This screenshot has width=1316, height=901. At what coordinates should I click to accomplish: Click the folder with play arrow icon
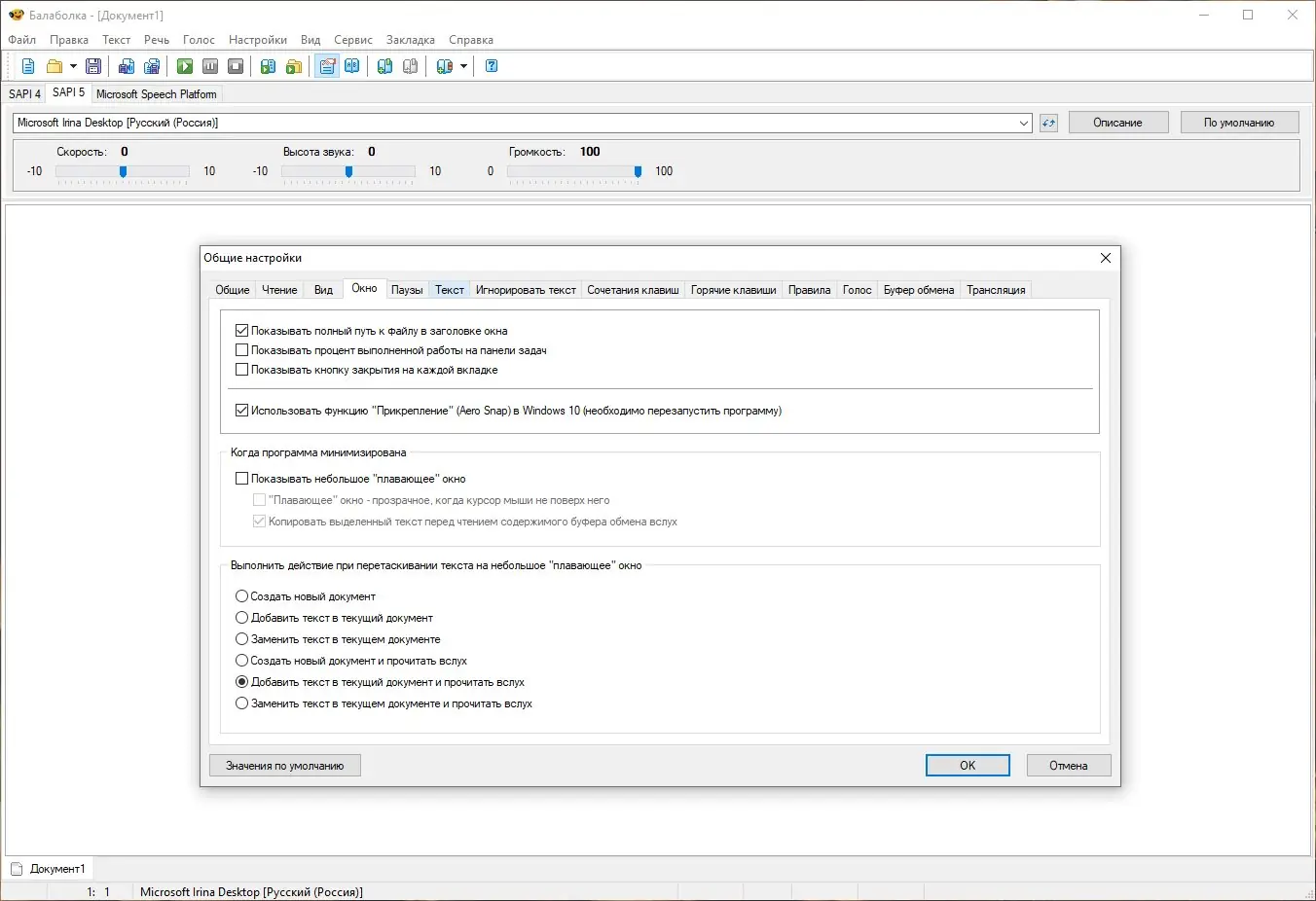click(294, 66)
